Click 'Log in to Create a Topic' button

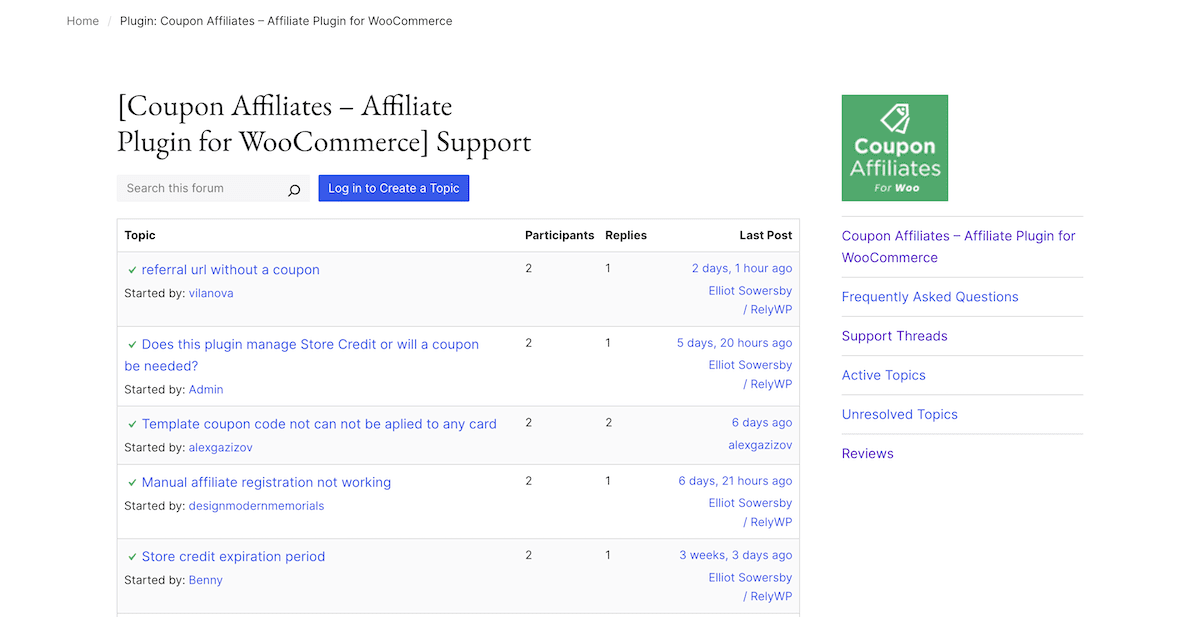[394, 188]
